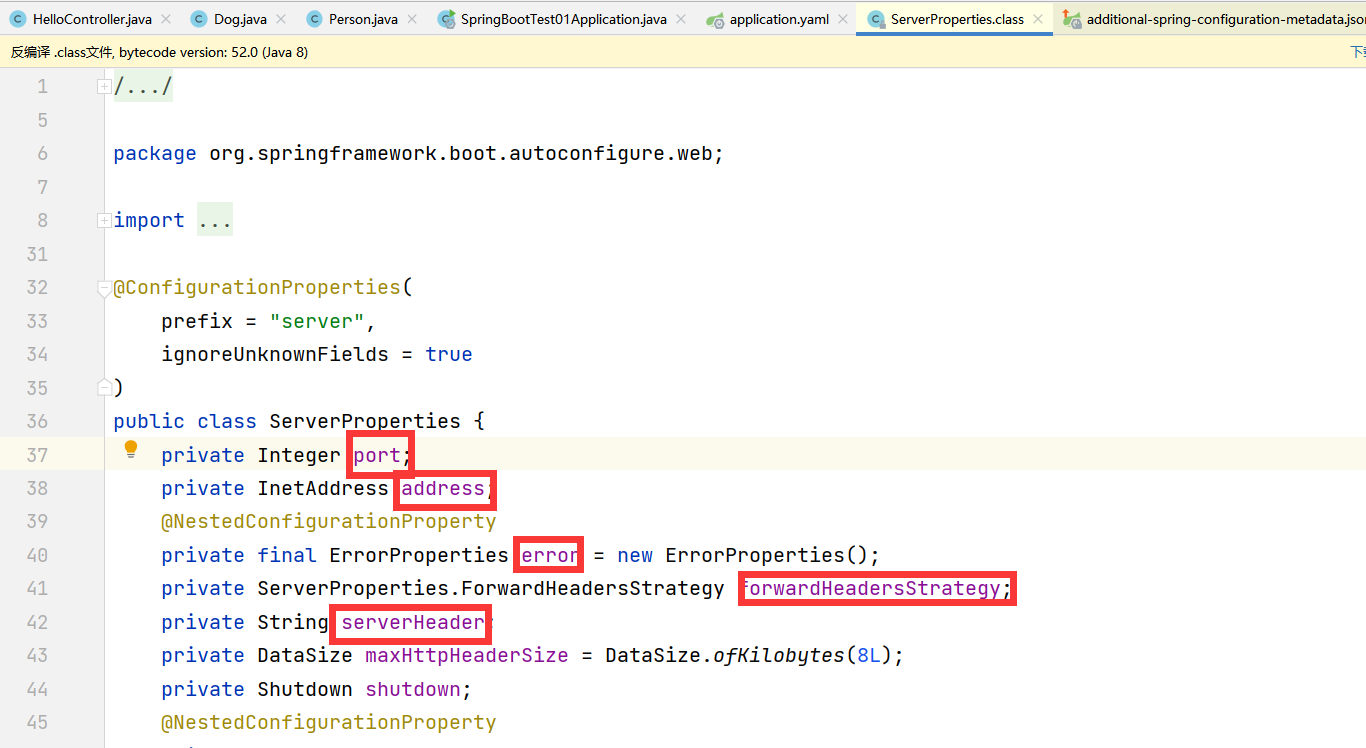Open the SpringBootTest01Application.java tab
This screenshot has height=748, width=1366.
tap(563, 19)
